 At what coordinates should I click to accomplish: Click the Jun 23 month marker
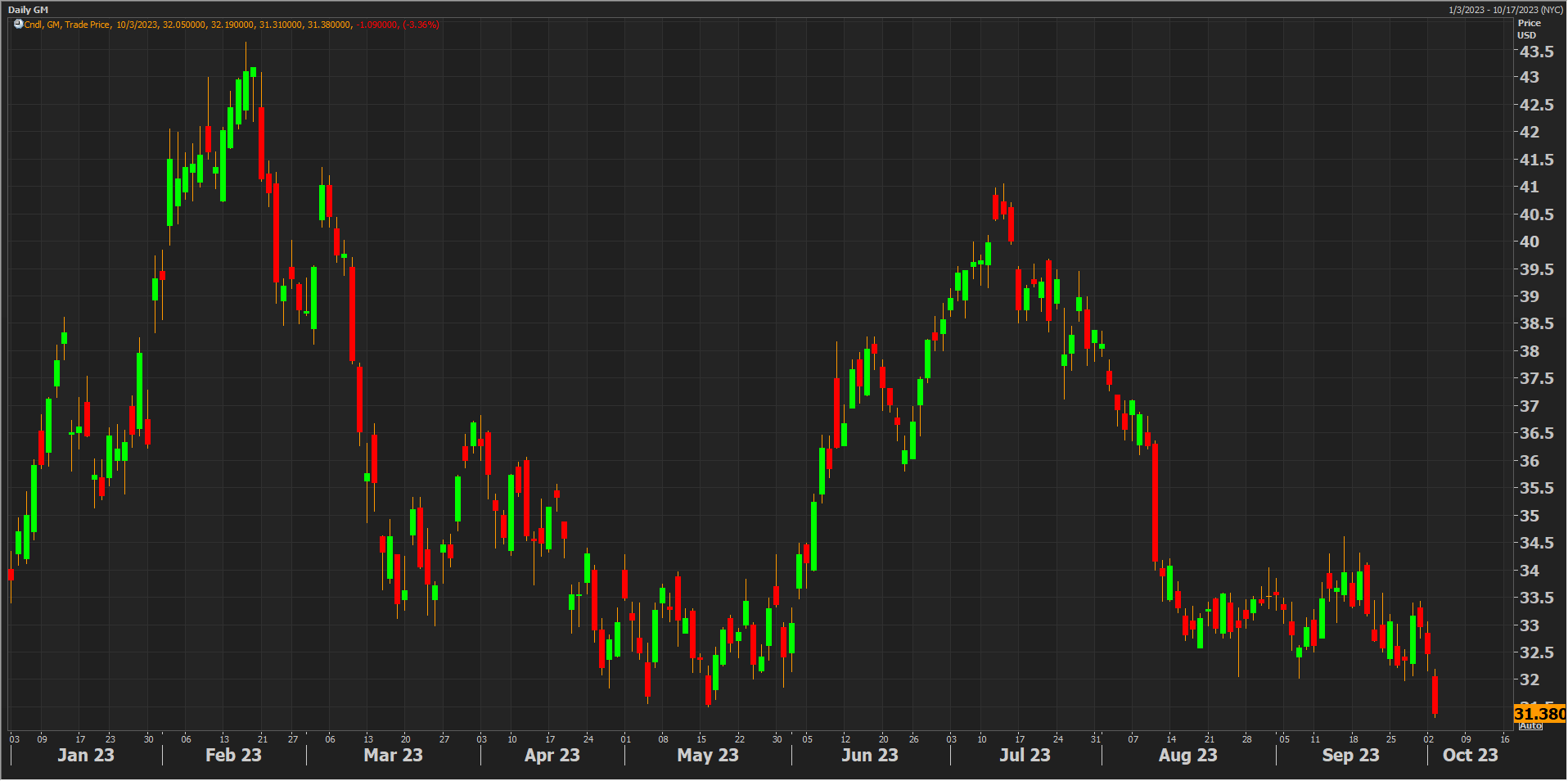pyautogui.click(x=869, y=756)
